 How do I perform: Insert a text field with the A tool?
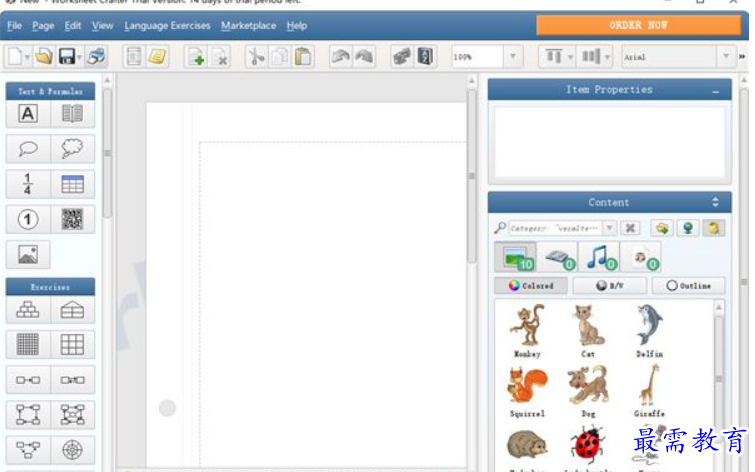pyautogui.click(x=28, y=114)
